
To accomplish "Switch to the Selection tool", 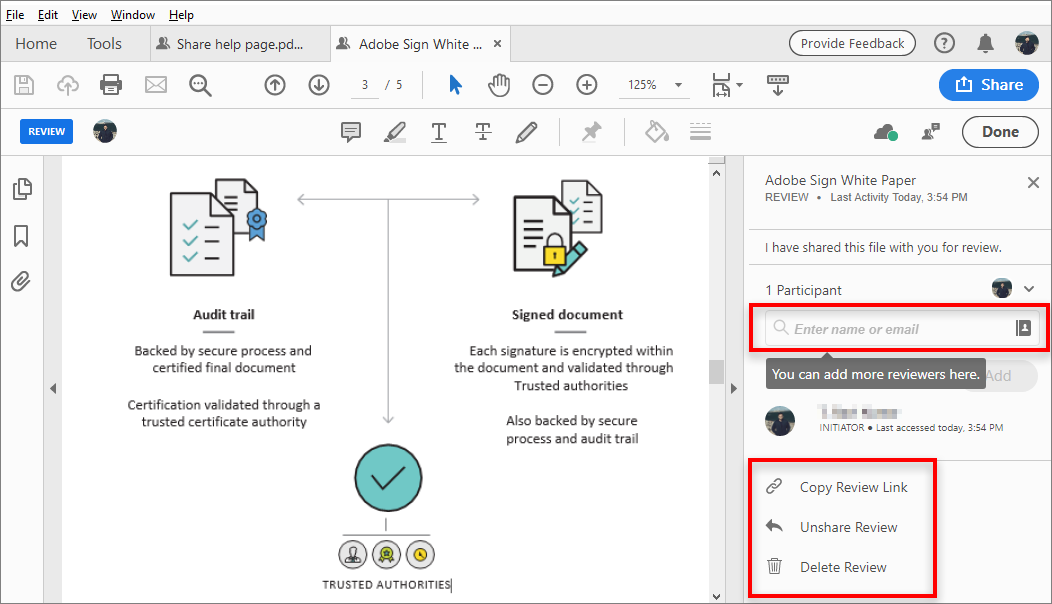I will tap(455, 85).
